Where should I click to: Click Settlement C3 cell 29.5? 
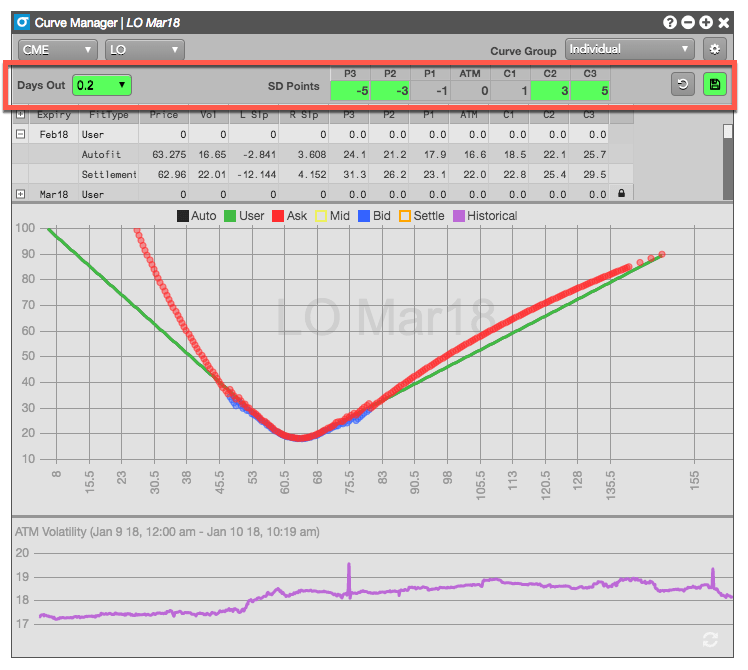coord(589,174)
